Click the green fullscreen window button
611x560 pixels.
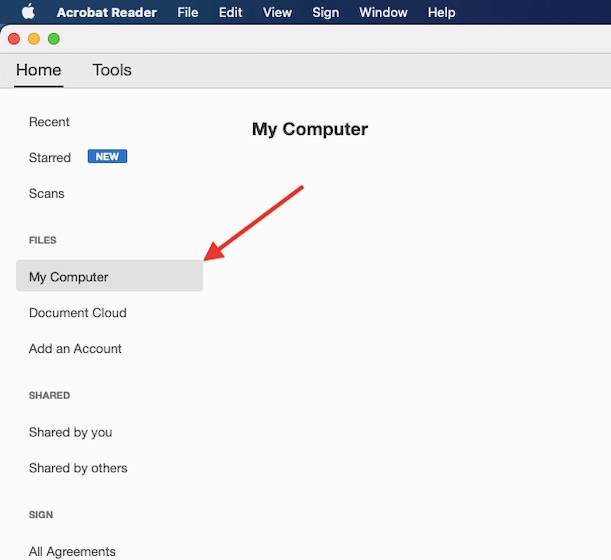[54, 39]
